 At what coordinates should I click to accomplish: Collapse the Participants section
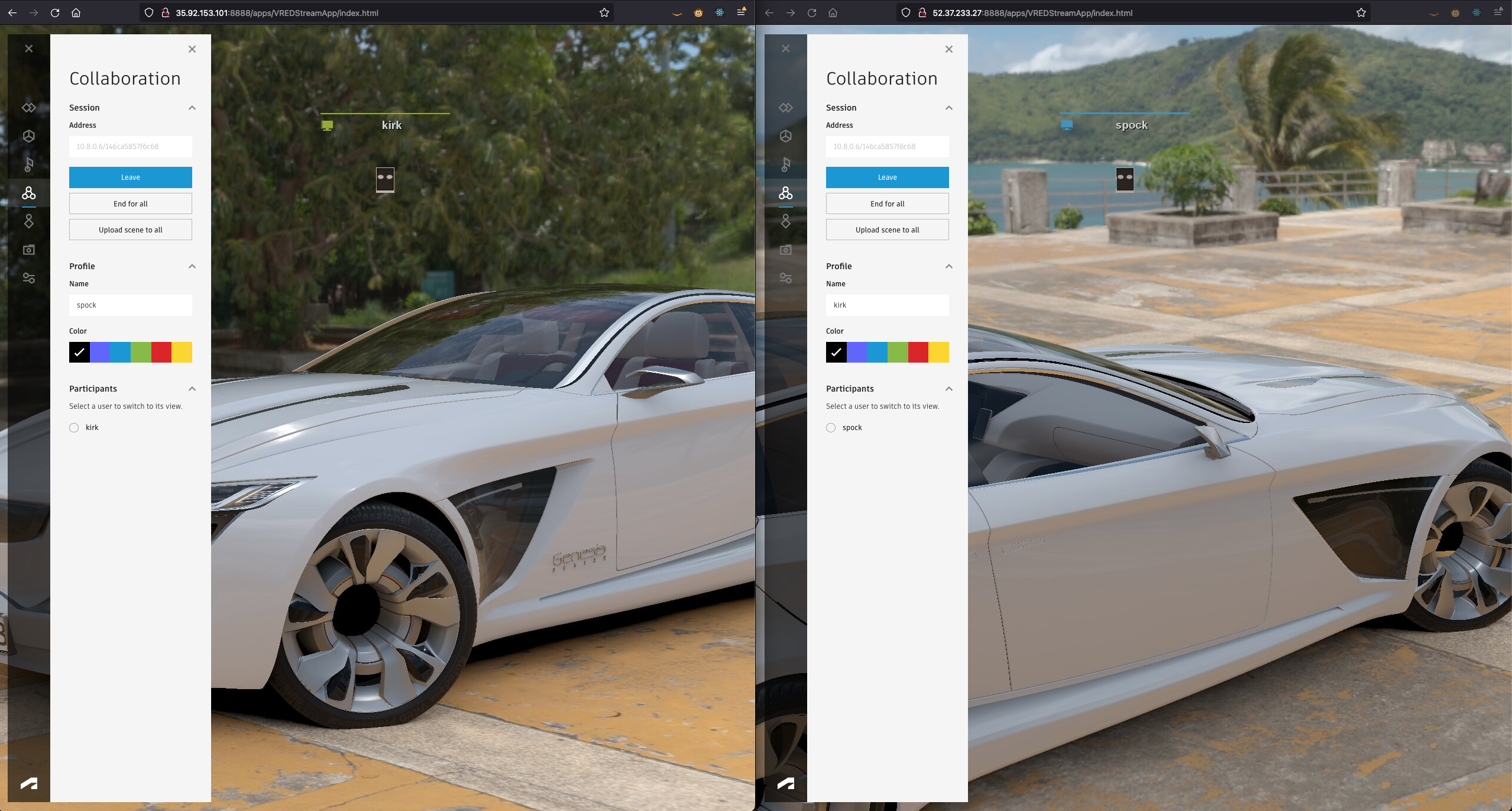pos(191,388)
